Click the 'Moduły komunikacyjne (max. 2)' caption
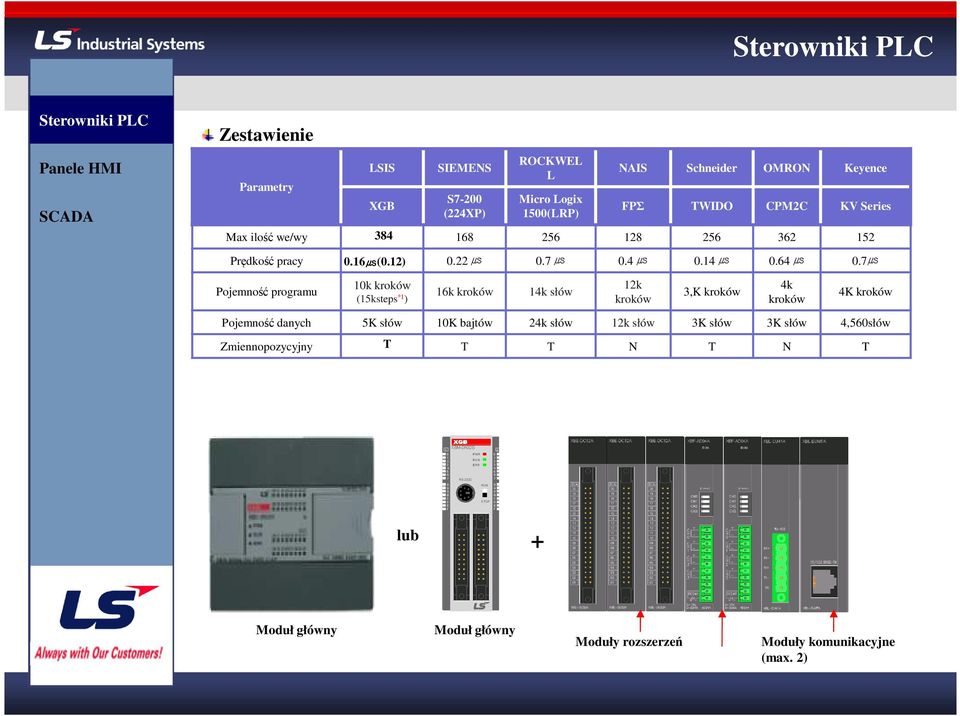Viewport: 960px width, 716px height. click(828, 649)
